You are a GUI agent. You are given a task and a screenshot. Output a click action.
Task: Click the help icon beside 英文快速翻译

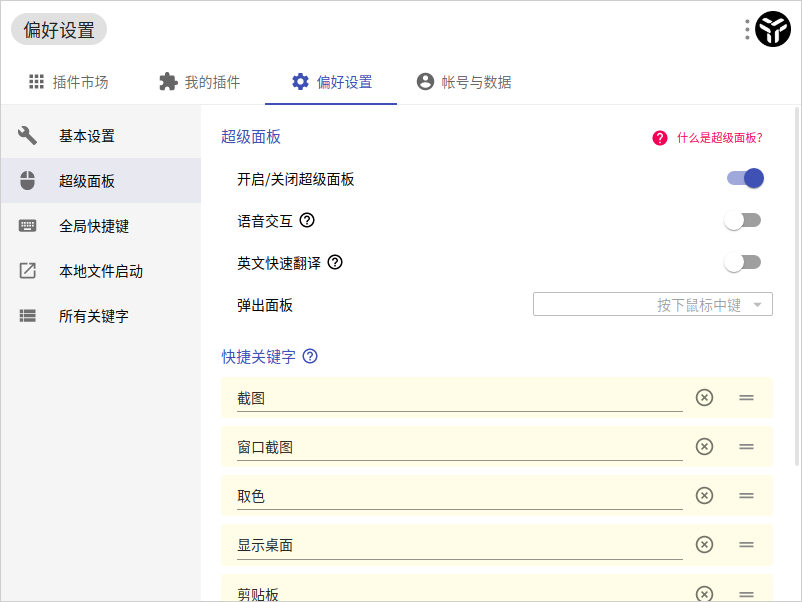336,262
